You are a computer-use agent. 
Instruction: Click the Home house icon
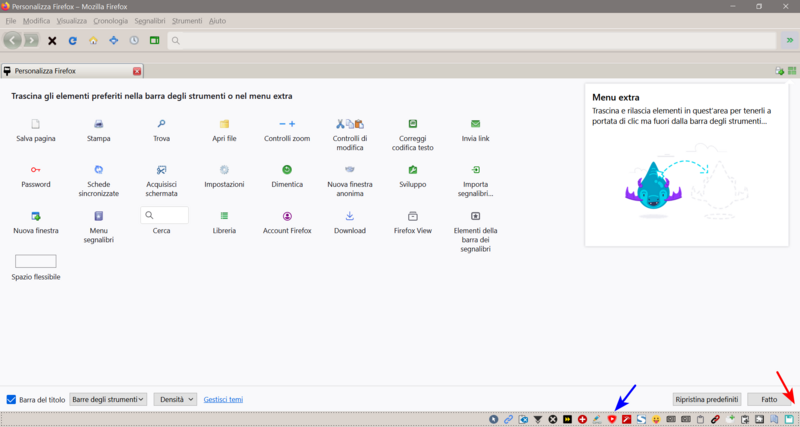(93, 40)
